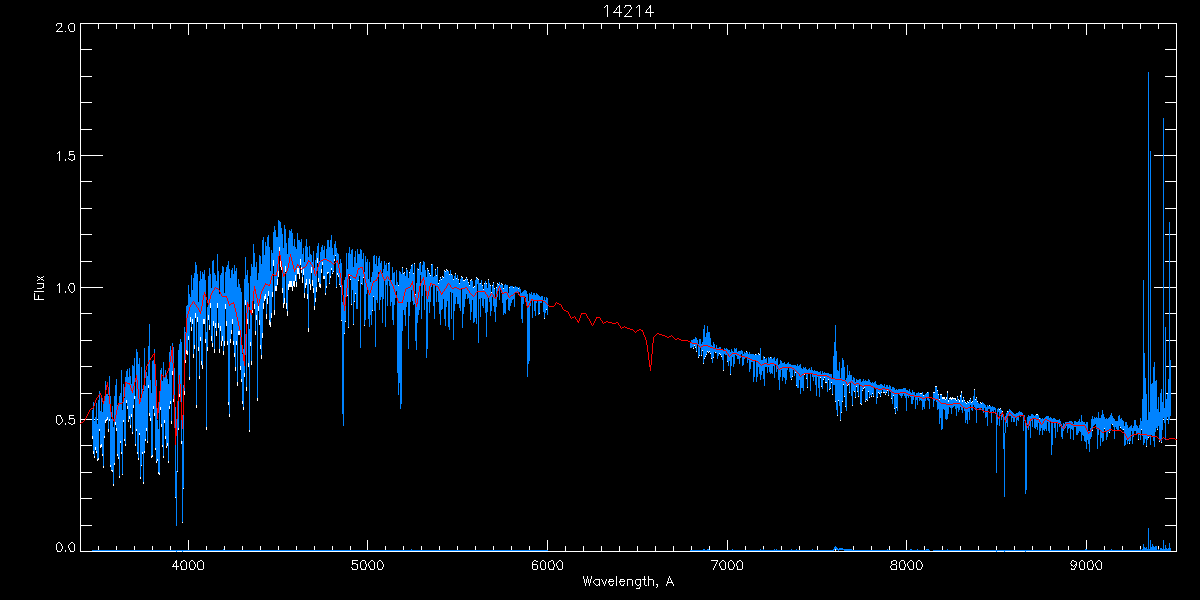Click the 5000 x-axis tick label
This screenshot has width=1200, height=600.
click(x=367, y=564)
